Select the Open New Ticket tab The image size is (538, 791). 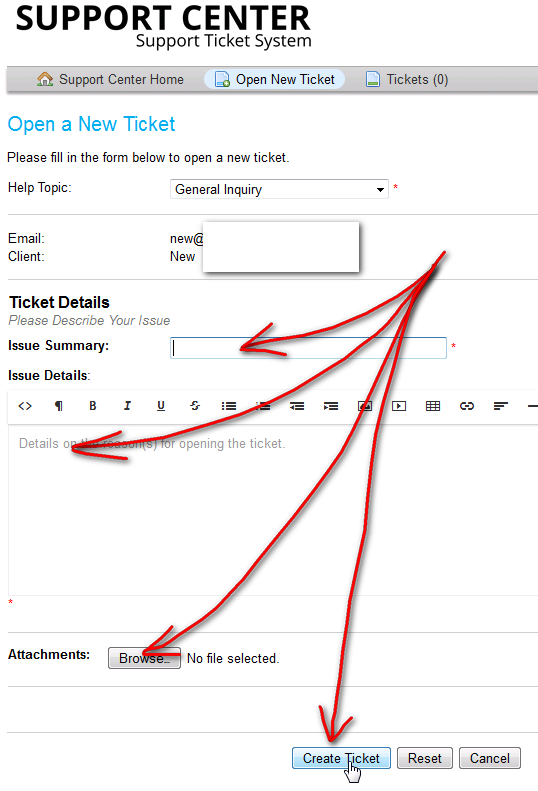274,80
